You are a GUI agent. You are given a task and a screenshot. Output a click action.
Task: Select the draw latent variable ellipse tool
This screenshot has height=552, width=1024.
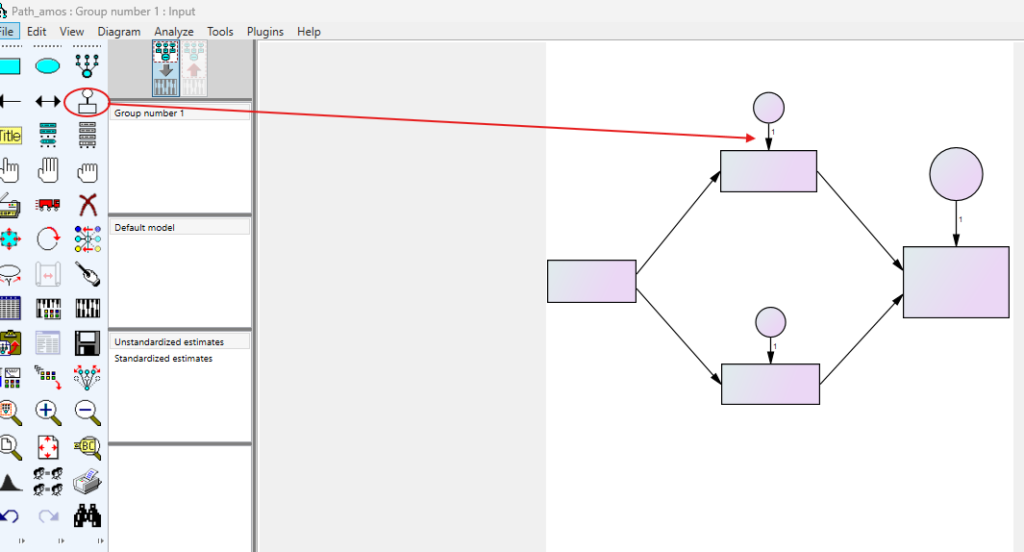(48, 66)
